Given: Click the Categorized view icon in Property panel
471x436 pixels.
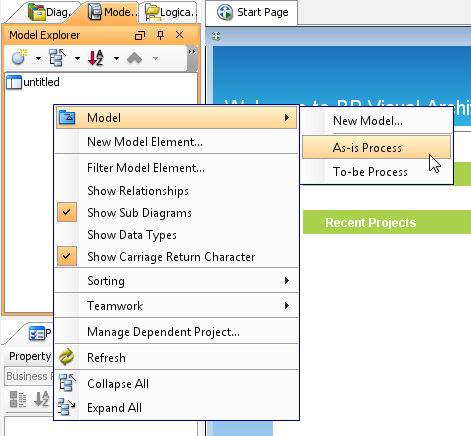Looking at the screenshot, I should click(x=18, y=399).
